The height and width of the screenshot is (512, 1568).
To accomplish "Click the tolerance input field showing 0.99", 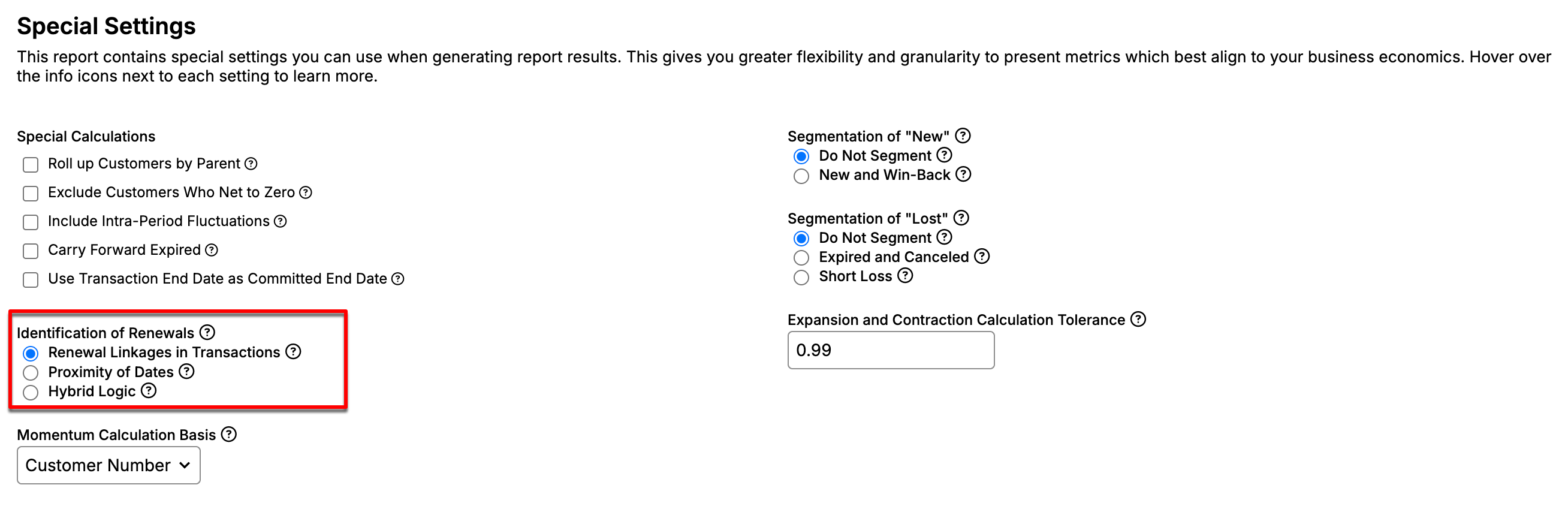I will 891,351.
